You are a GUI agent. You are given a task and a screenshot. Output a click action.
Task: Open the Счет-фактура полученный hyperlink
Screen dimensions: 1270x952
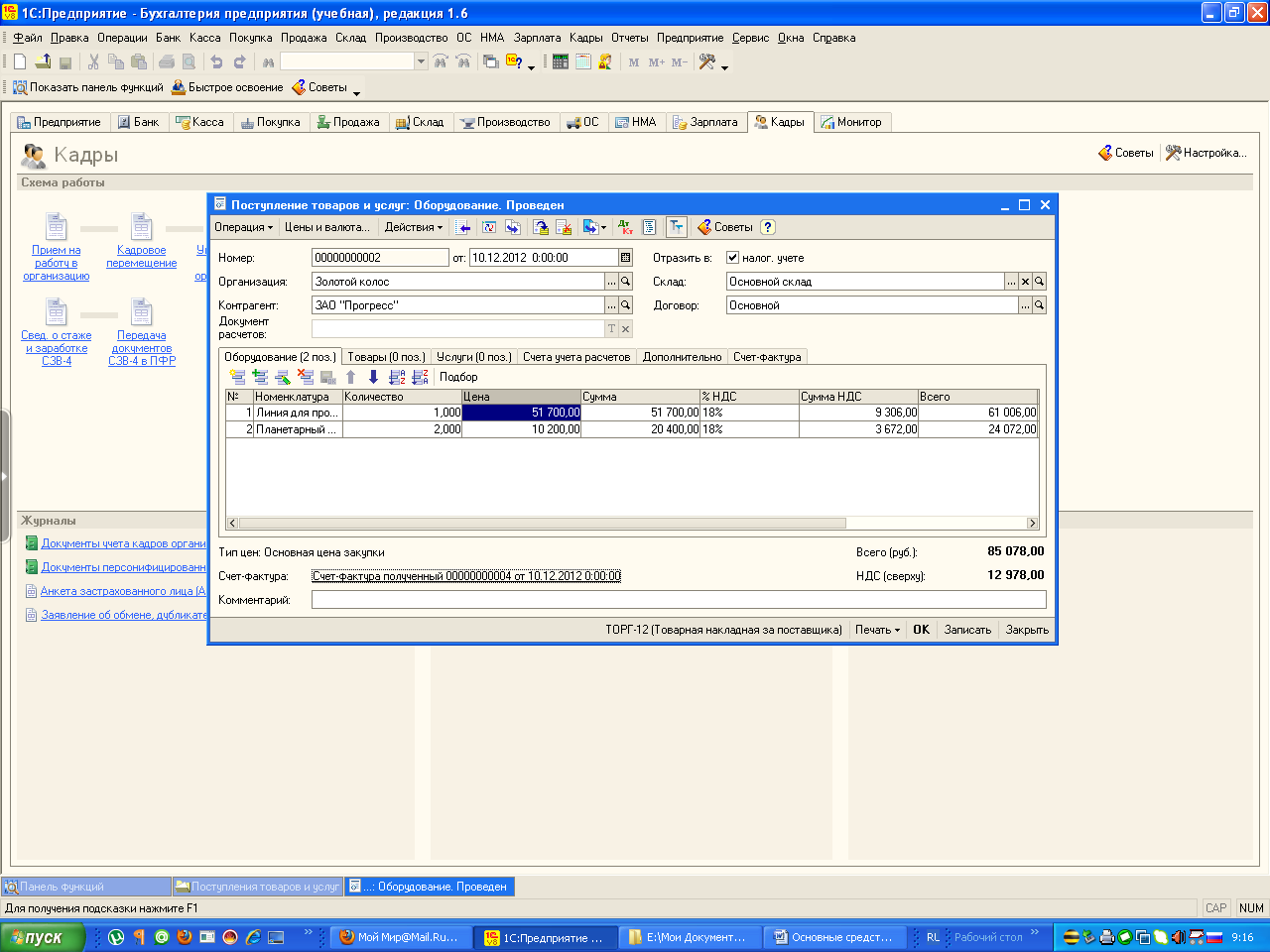466,576
